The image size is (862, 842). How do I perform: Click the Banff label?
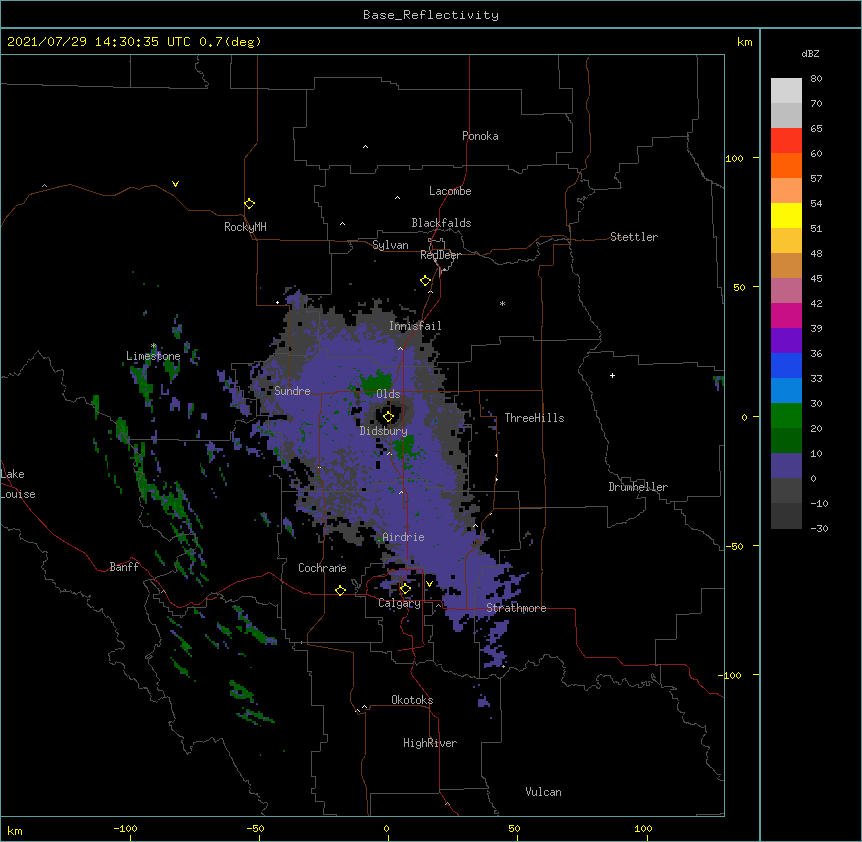point(124,567)
